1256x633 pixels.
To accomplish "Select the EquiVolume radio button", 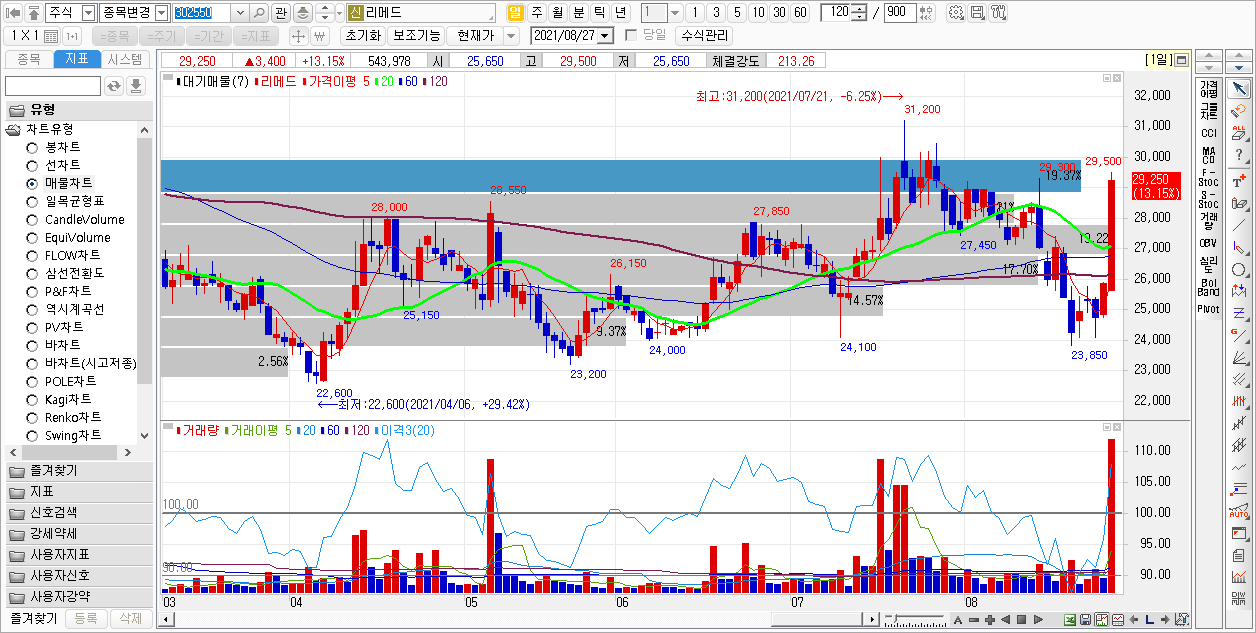I will pyautogui.click(x=33, y=237).
